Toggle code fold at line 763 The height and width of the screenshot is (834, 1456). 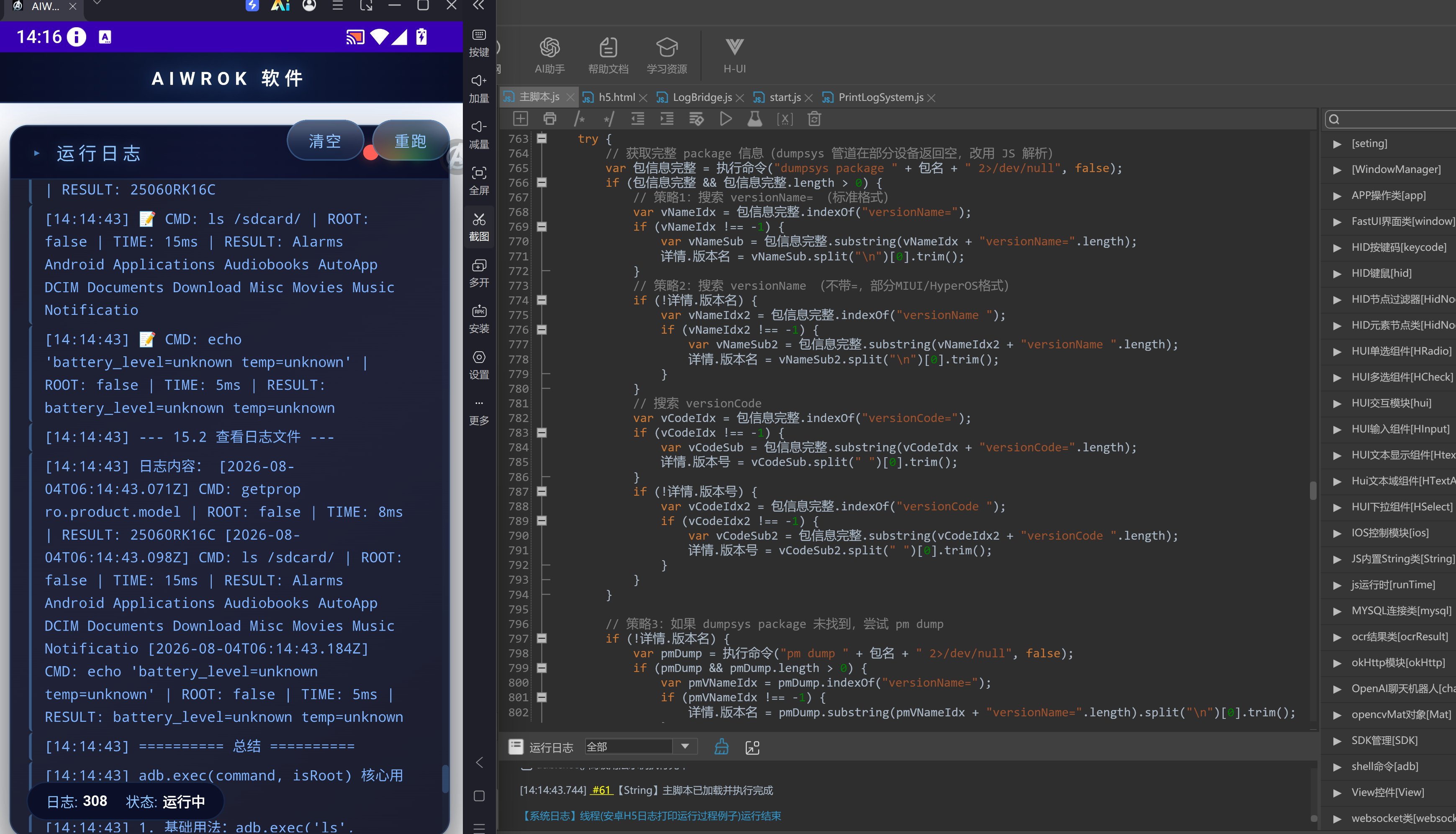click(x=542, y=138)
